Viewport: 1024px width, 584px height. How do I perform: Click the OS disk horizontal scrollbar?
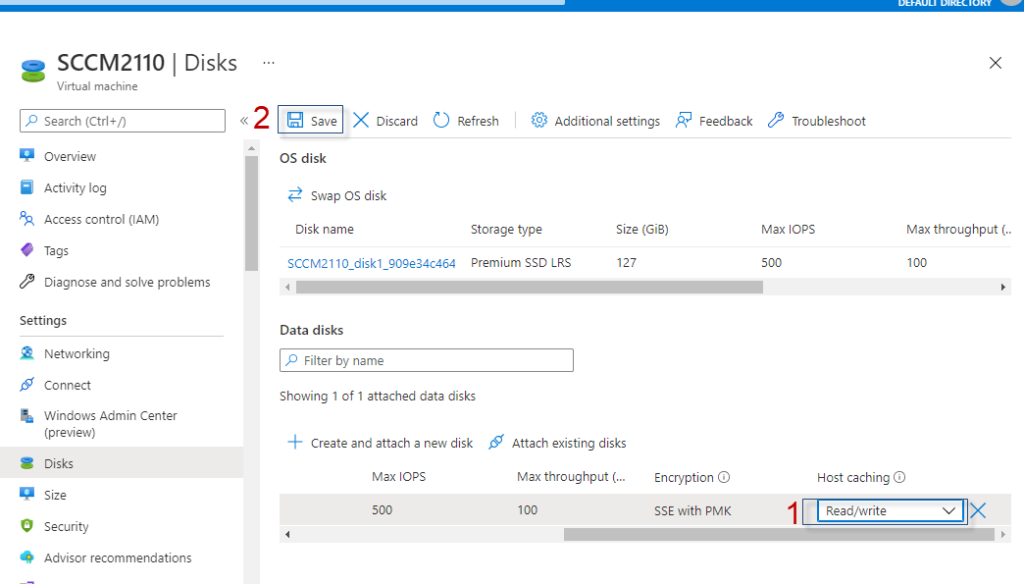pos(529,287)
